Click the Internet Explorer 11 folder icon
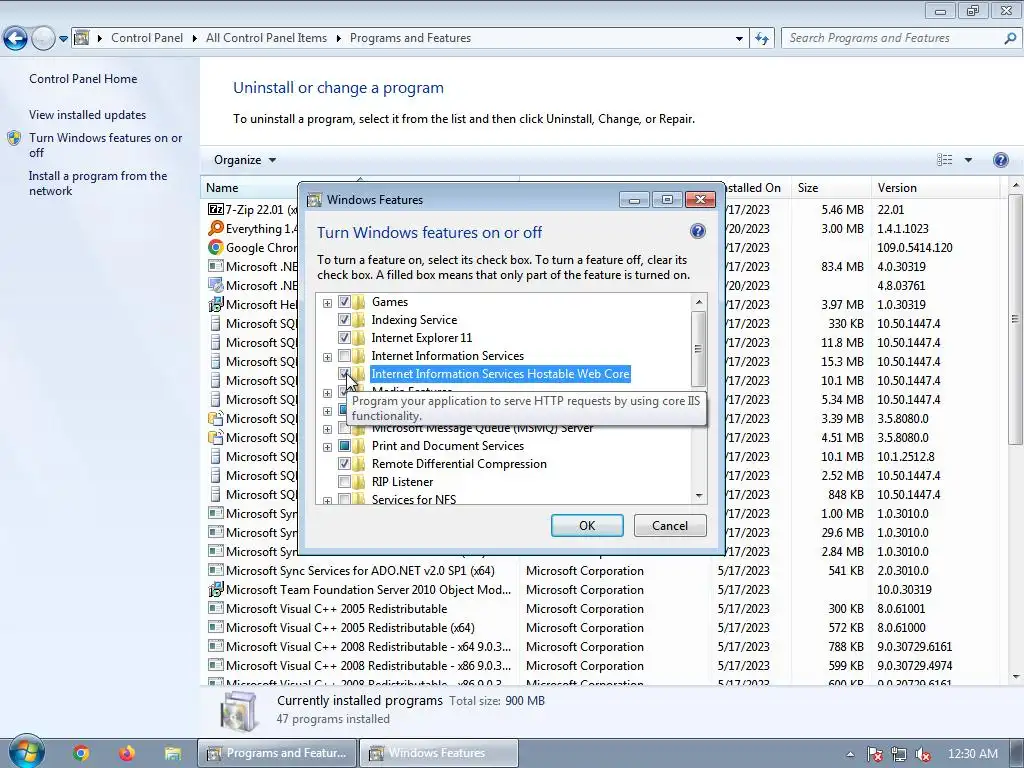 pyautogui.click(x=359, y=338)
